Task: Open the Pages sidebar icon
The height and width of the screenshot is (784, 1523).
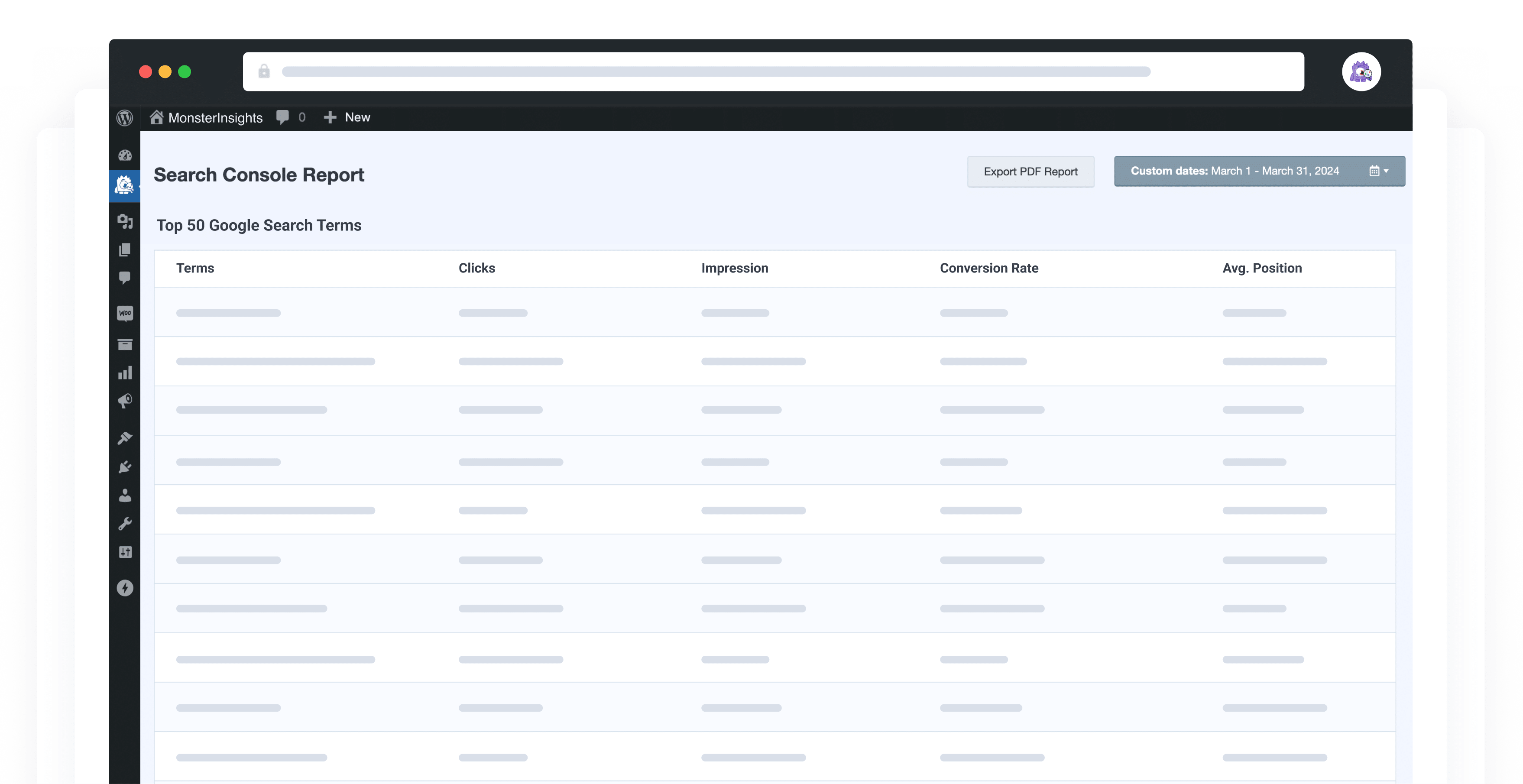Action: [125, 249]
